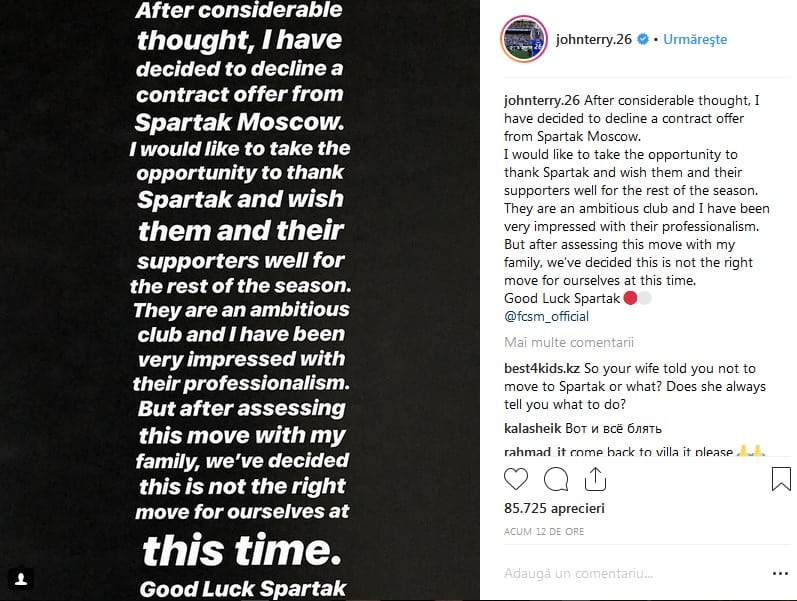Open best4kids.kz commenter profile
This screenshot has width=797, height=601.
[x=541, y=369]
